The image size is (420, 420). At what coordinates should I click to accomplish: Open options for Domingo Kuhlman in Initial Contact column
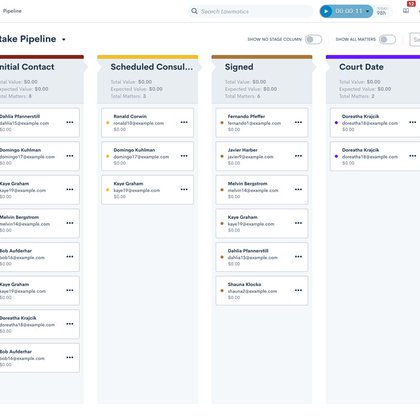[x=70, y=156]
